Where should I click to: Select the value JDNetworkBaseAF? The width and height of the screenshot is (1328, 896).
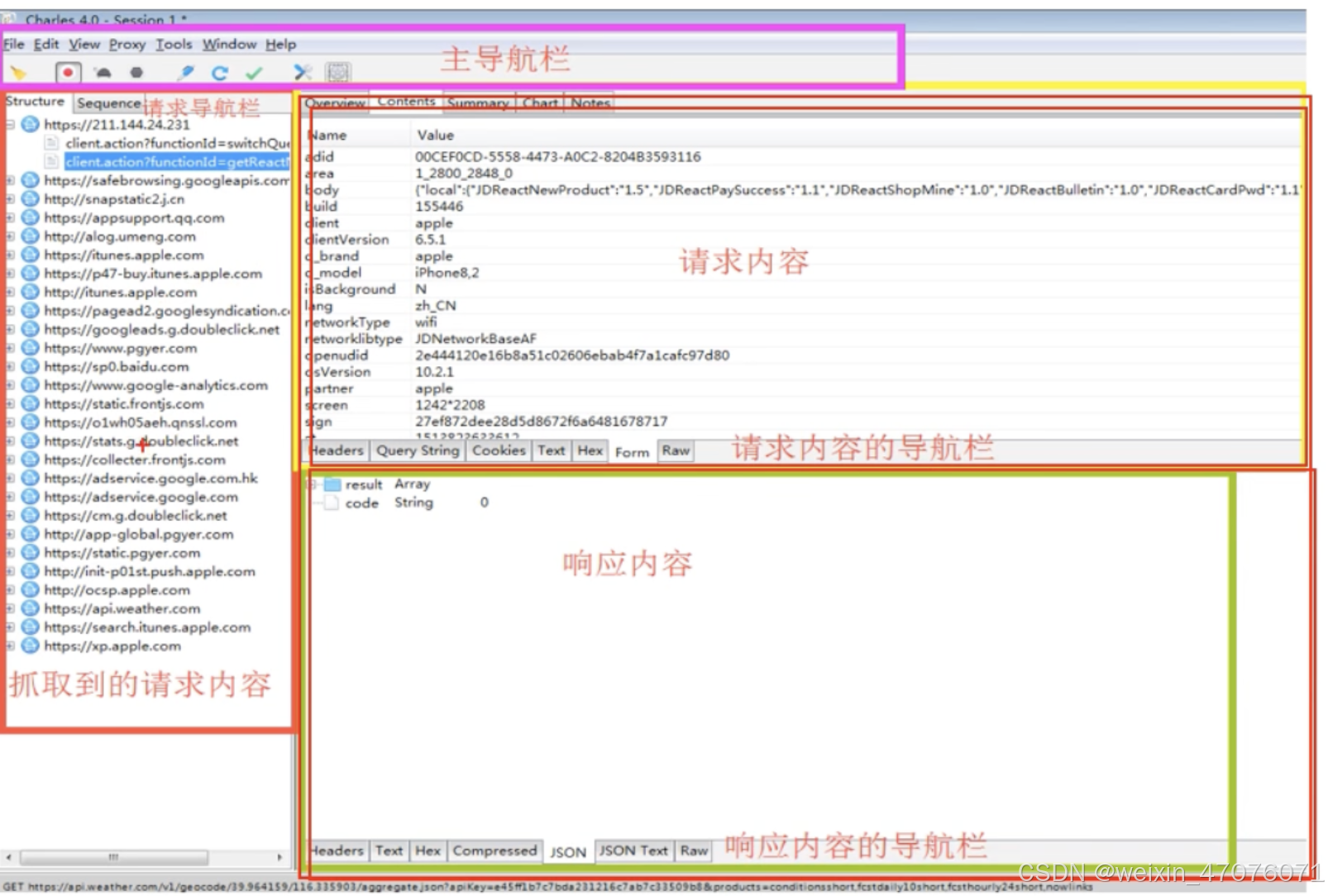tap(475, 339)
